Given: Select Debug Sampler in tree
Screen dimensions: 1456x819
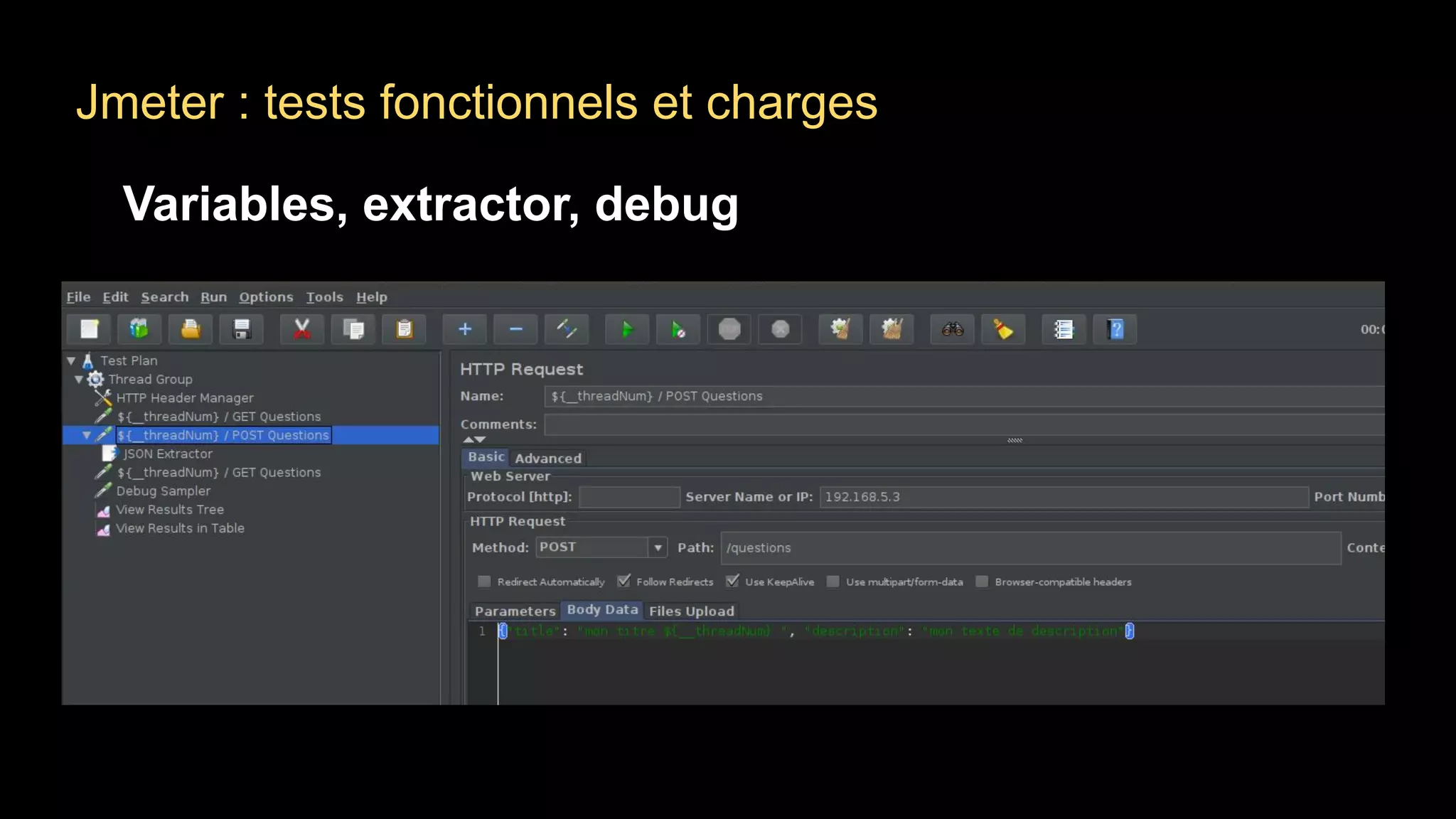Looking at the screenshot, I should (164, 491).
